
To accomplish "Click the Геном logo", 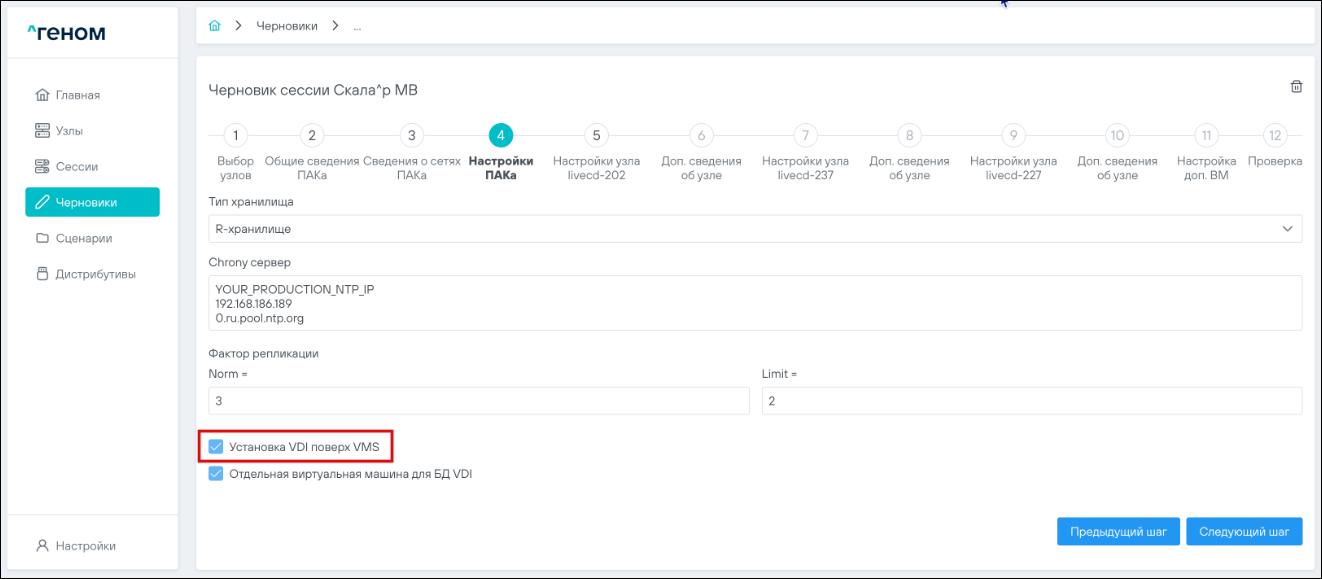I will point(66,33).
